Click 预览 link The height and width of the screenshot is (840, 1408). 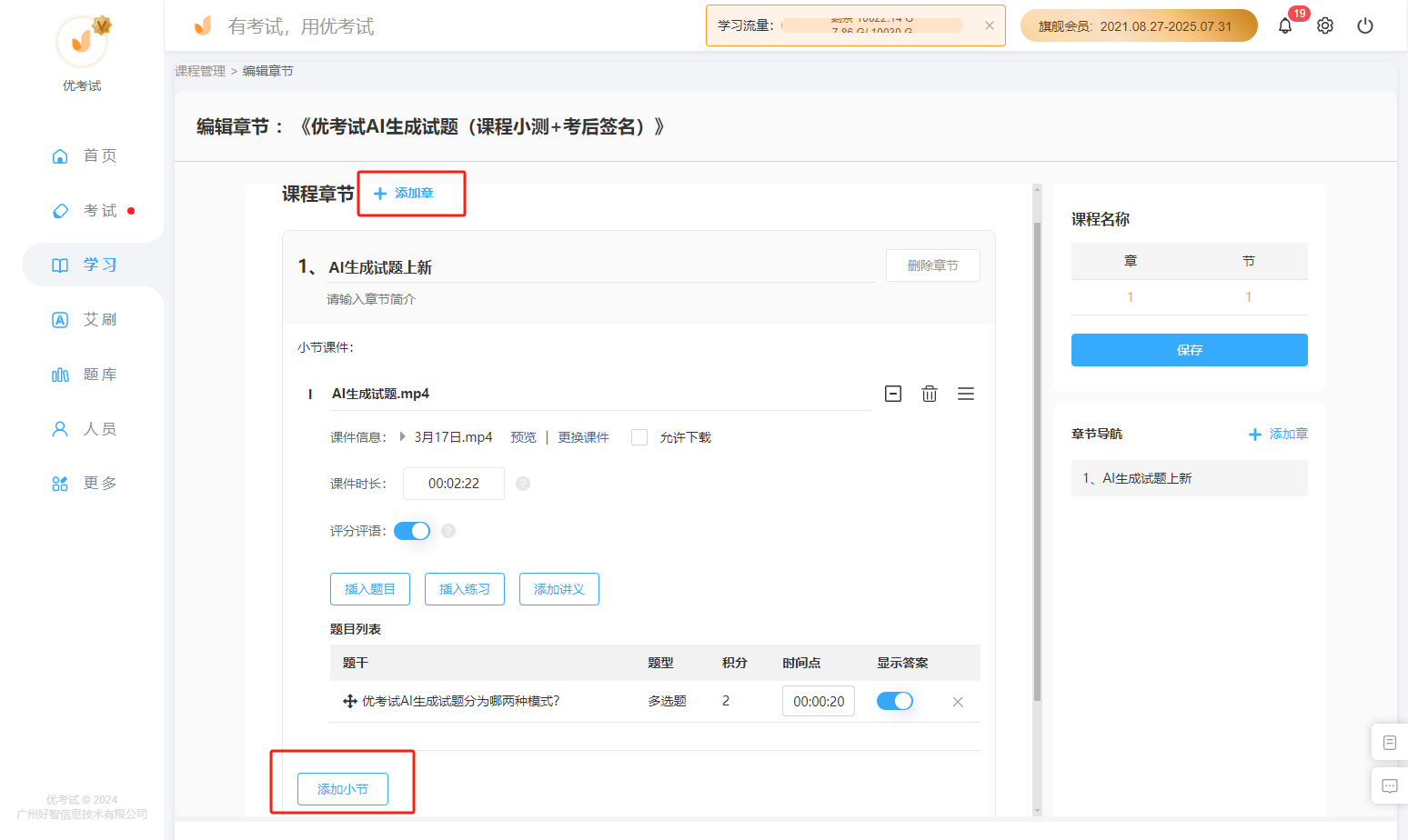(x=523, y=437)
